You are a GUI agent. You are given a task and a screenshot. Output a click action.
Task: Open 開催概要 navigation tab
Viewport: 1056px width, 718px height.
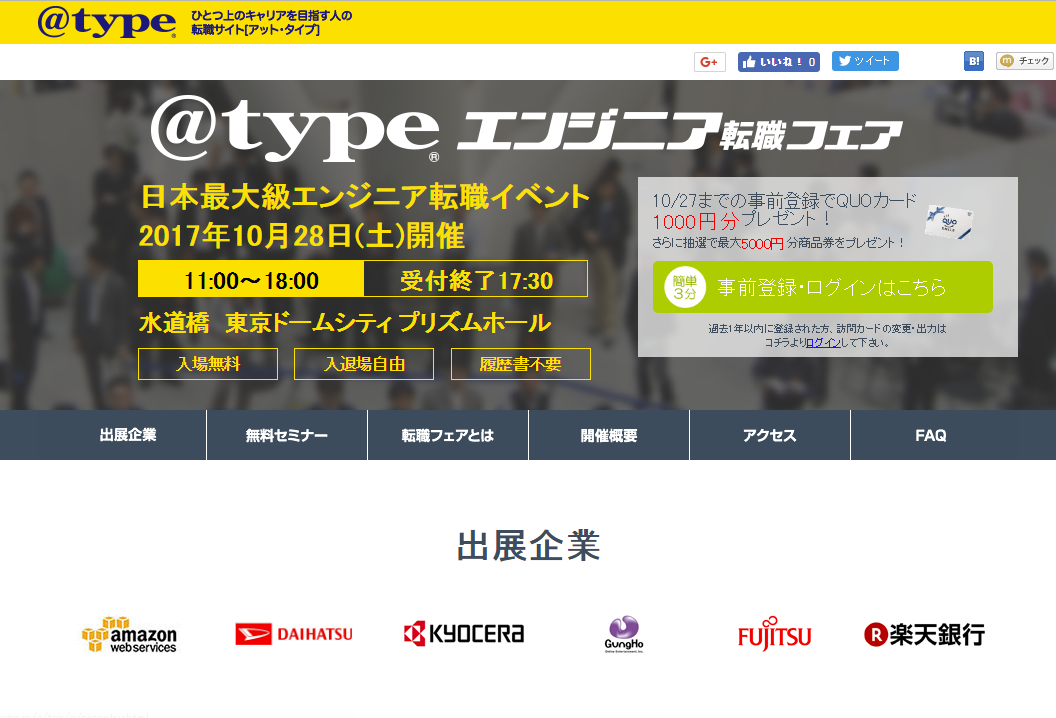point(609,435)
